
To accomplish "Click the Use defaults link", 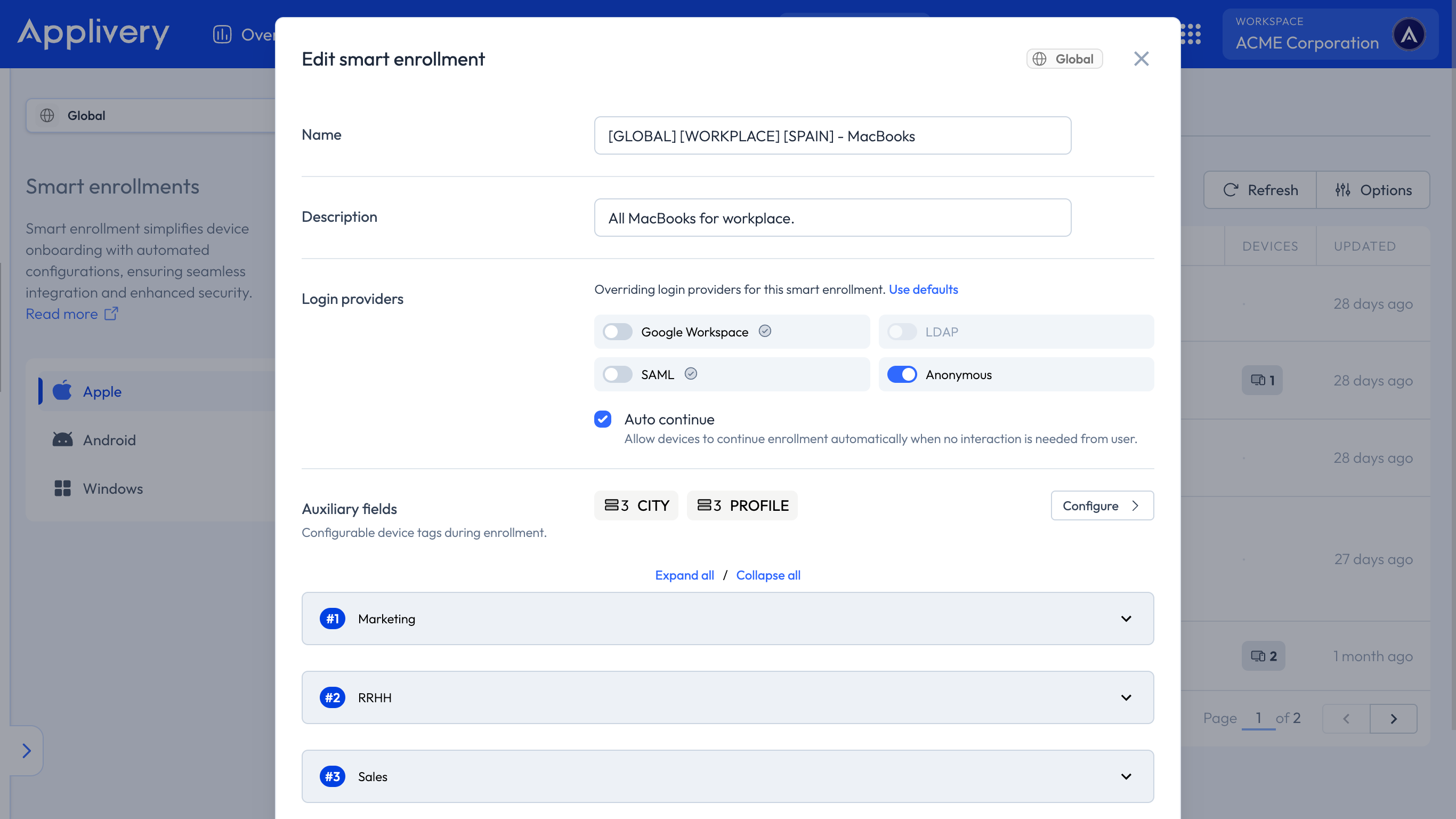I will click(924, 289).
